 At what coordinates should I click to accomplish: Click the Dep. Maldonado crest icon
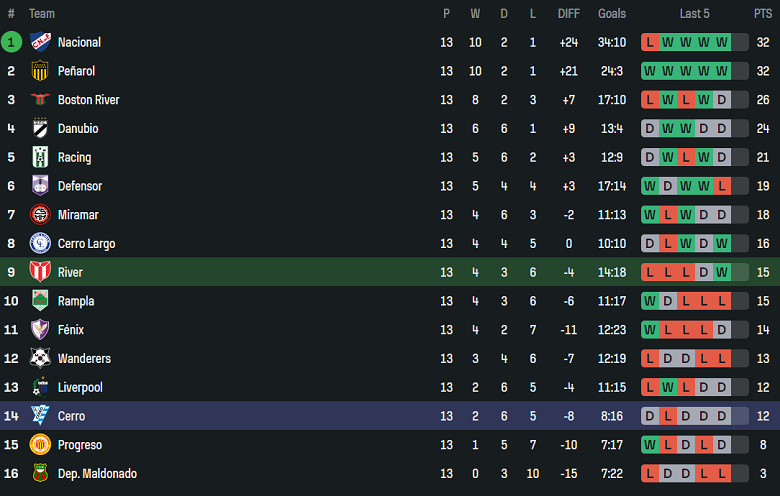point(40,473)
